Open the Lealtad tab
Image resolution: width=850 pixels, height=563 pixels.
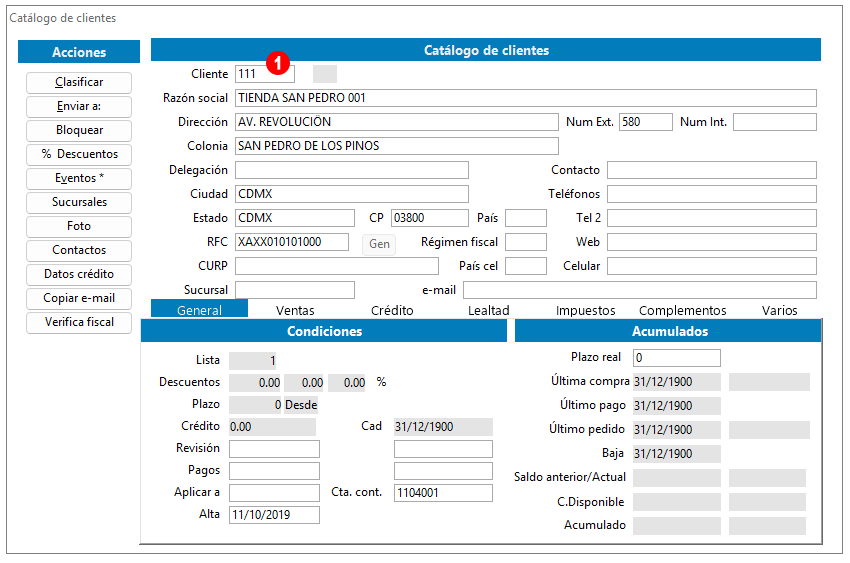click(488, 310)
